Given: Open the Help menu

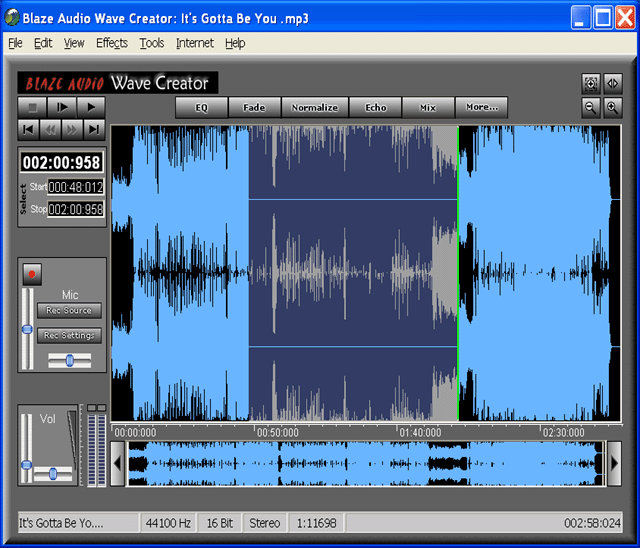Looking at the screenshot, I should pyautogui.click(x=235, y=43).
